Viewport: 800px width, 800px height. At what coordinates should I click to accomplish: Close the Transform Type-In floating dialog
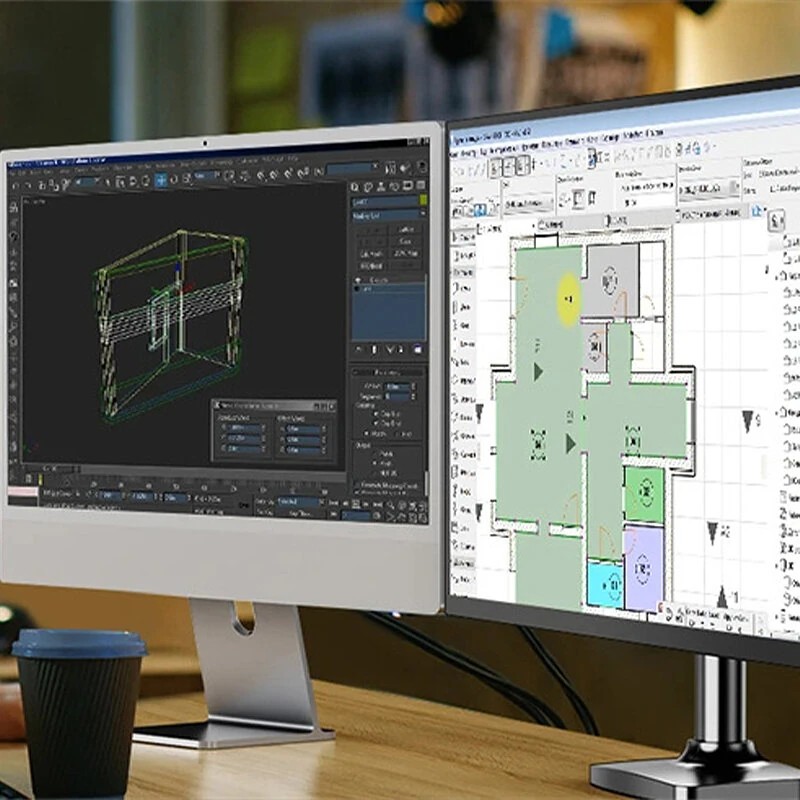point(331,406)
